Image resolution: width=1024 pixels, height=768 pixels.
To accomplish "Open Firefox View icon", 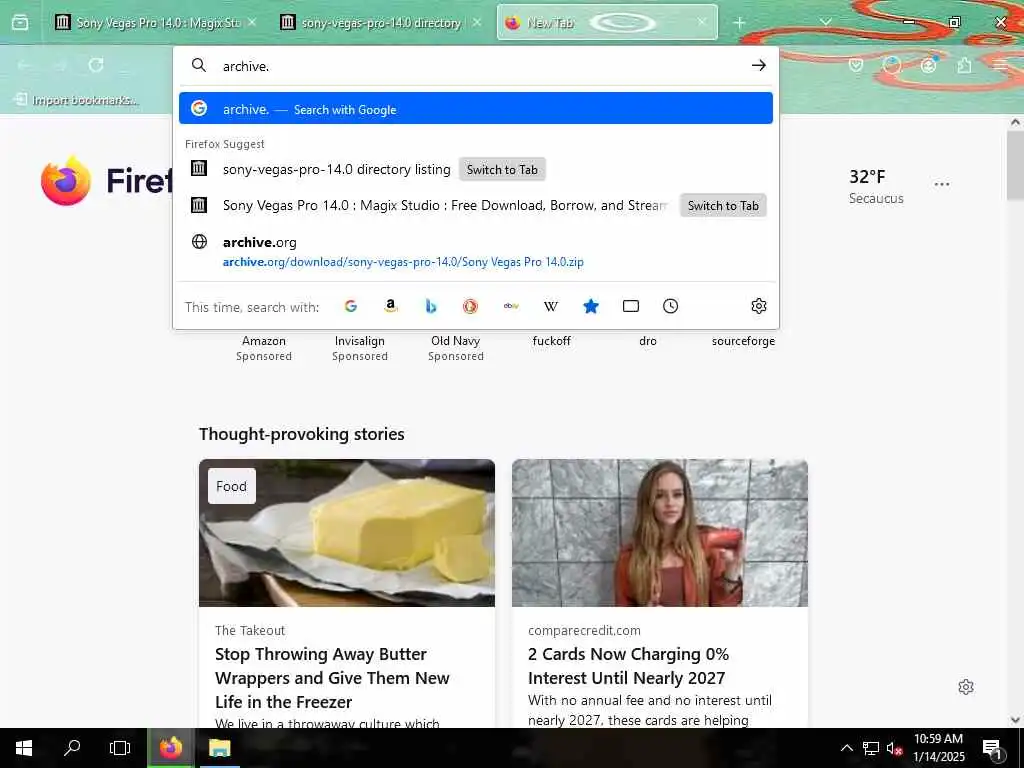I will (20, 23).
